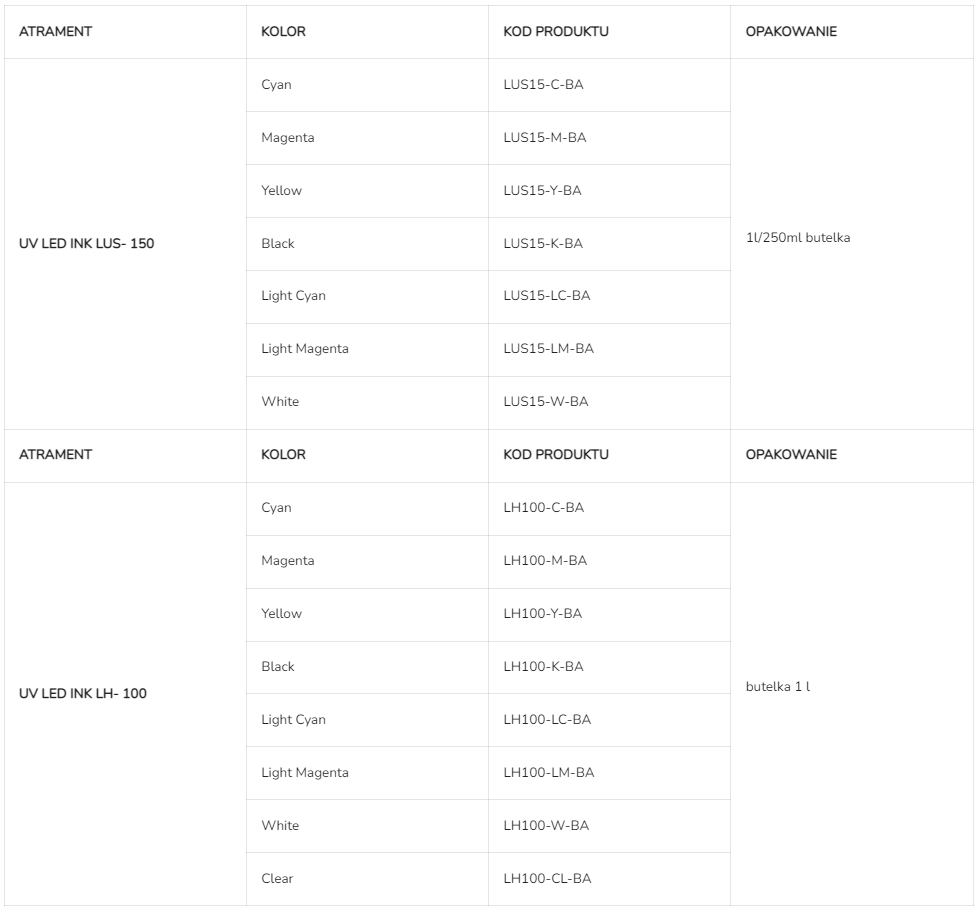Click the LH100-M-BA code
979x913 pixels.
[x=545, y=561]
